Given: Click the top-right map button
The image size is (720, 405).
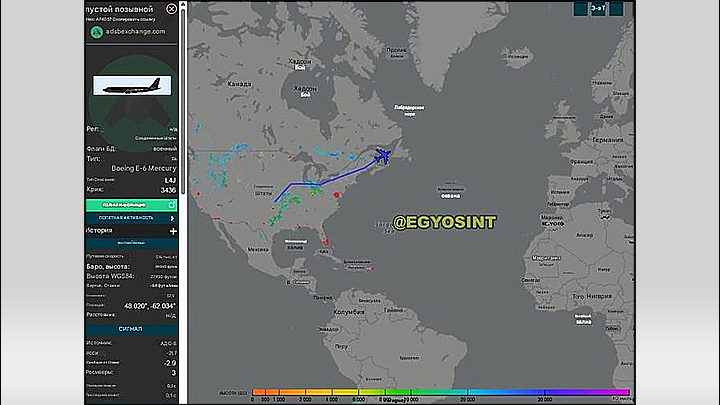Looking at the screenshot, I should click(x=599, y=8).
